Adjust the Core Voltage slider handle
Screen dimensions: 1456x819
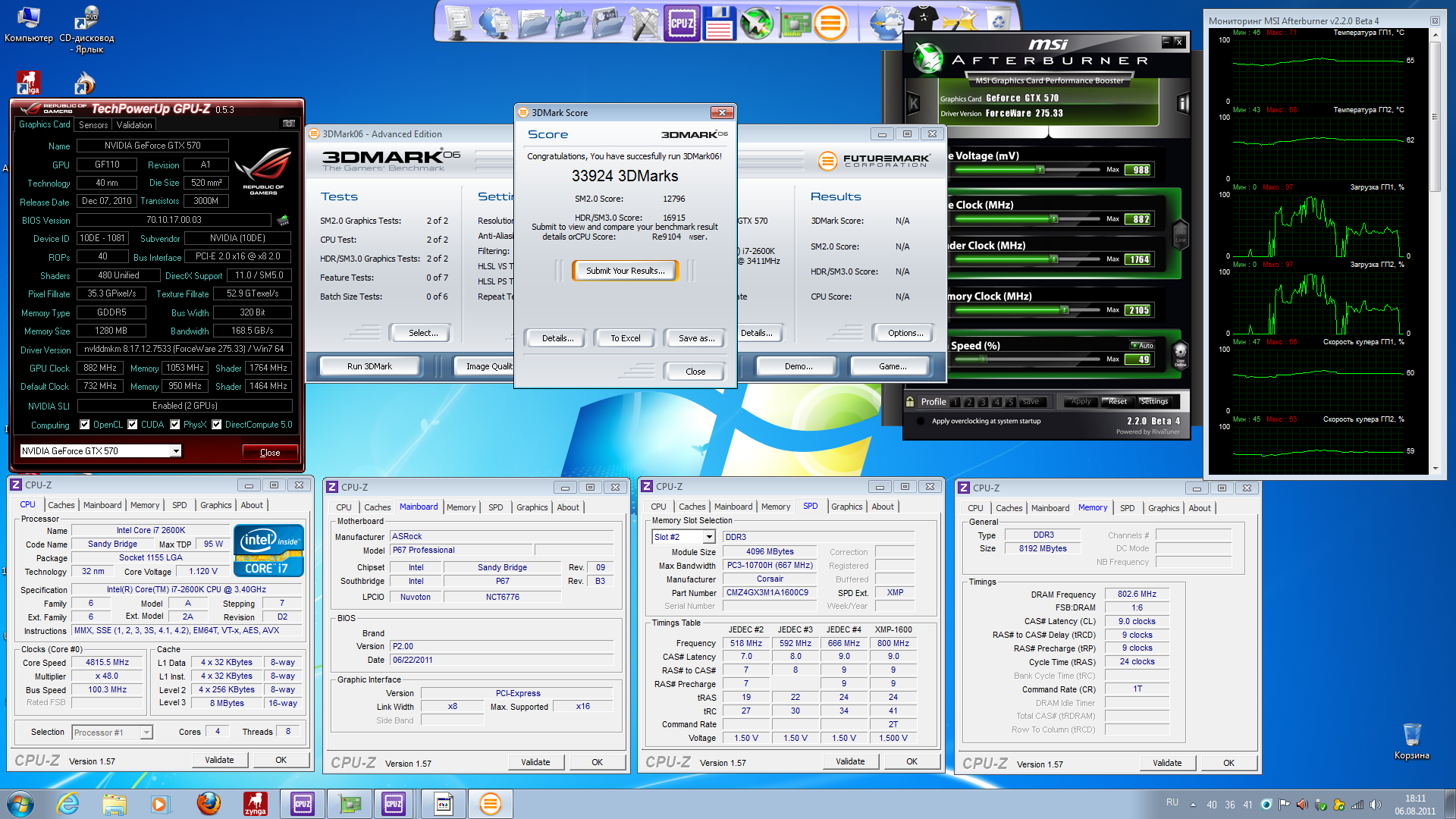click(x=1040, y=170)
